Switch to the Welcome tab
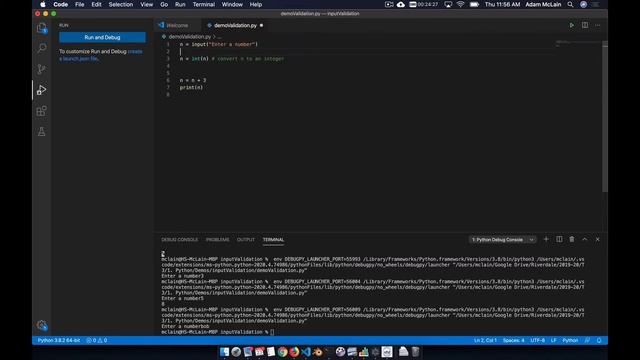Viewport: 640px width, 360px height. [x=177, y=25]
